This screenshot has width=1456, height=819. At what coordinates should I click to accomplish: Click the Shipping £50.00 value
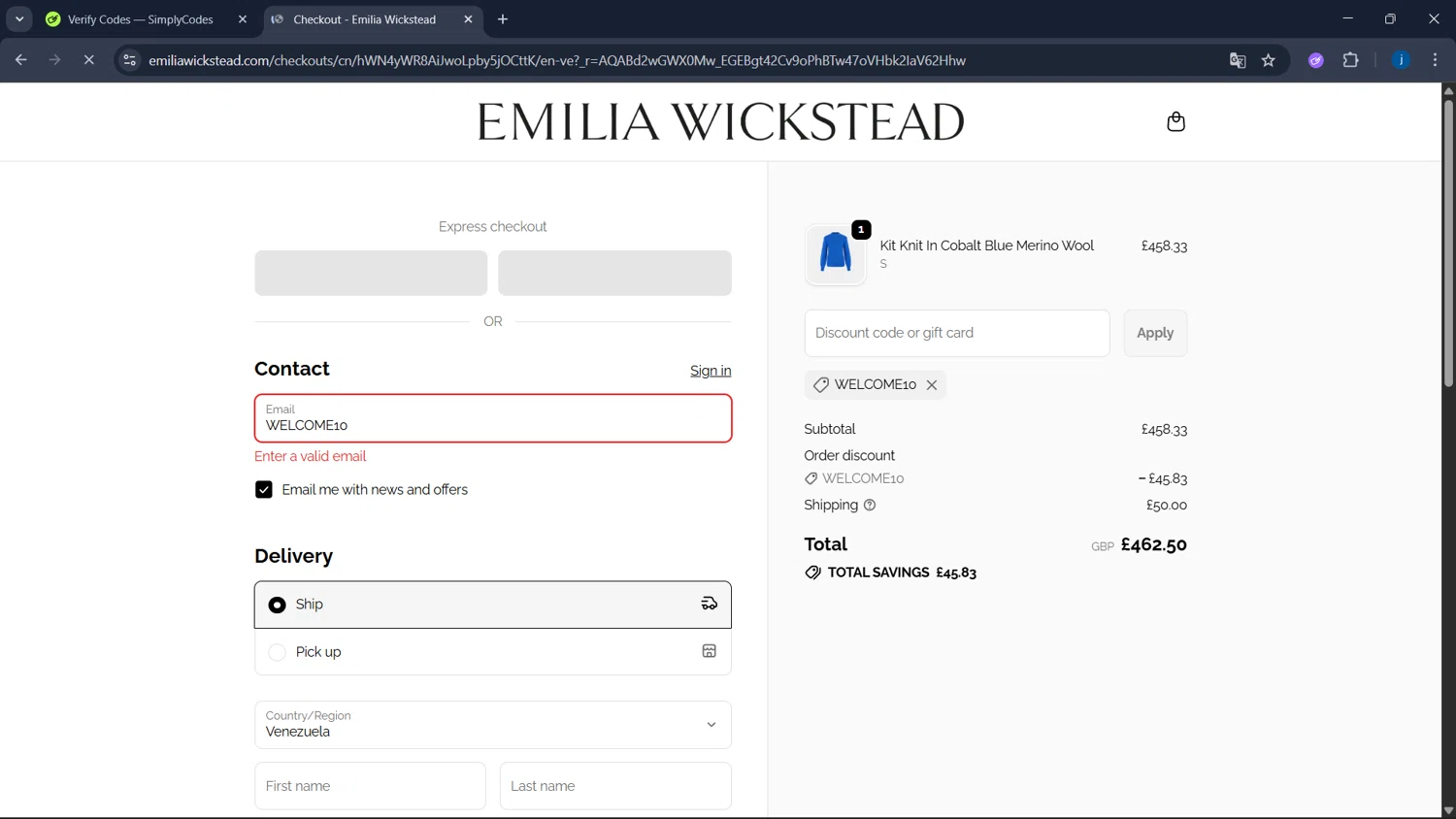(x=1167, y=506)
